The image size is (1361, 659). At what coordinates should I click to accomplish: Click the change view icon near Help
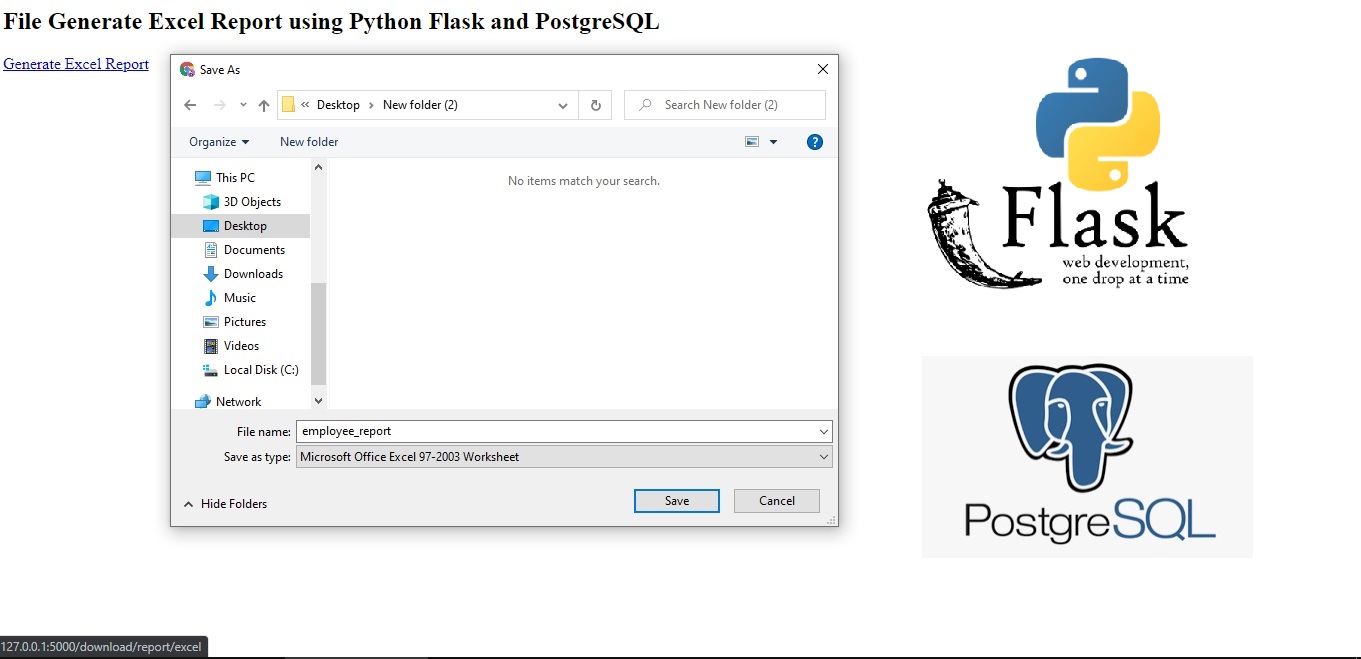[753, 141]
